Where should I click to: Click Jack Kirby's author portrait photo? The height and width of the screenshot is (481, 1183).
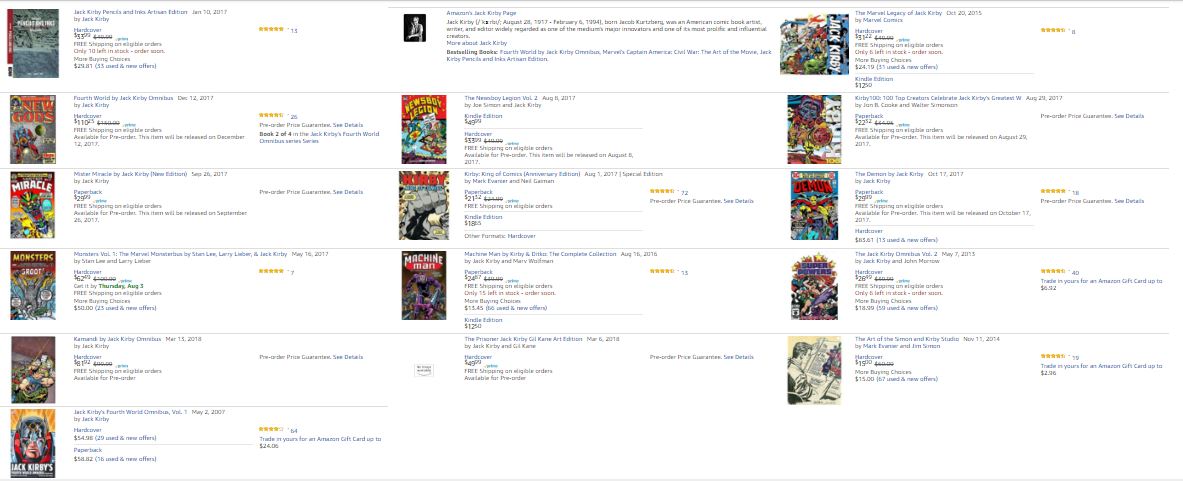coord(415,28)
